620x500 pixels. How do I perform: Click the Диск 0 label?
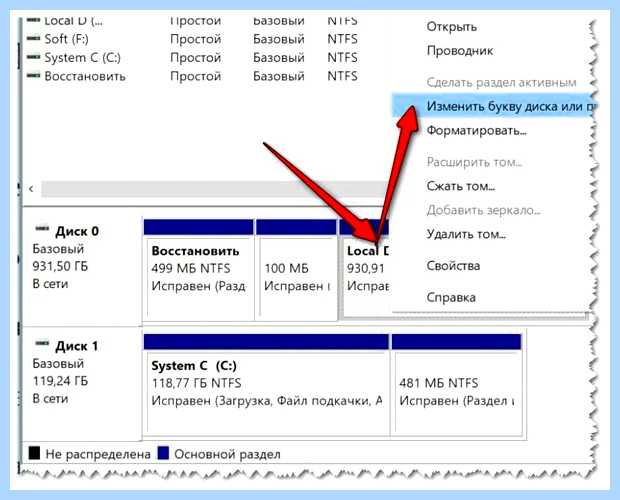(77, 231)
